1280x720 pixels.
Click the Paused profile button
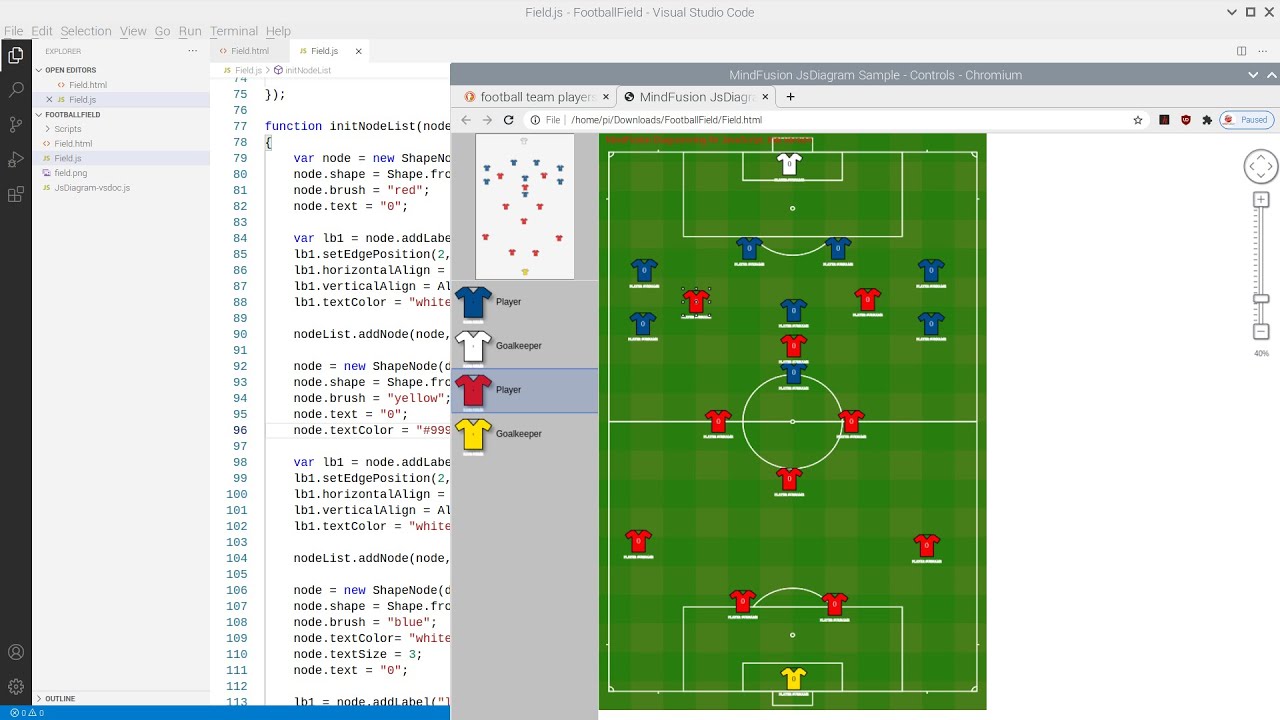(1248, 120)
